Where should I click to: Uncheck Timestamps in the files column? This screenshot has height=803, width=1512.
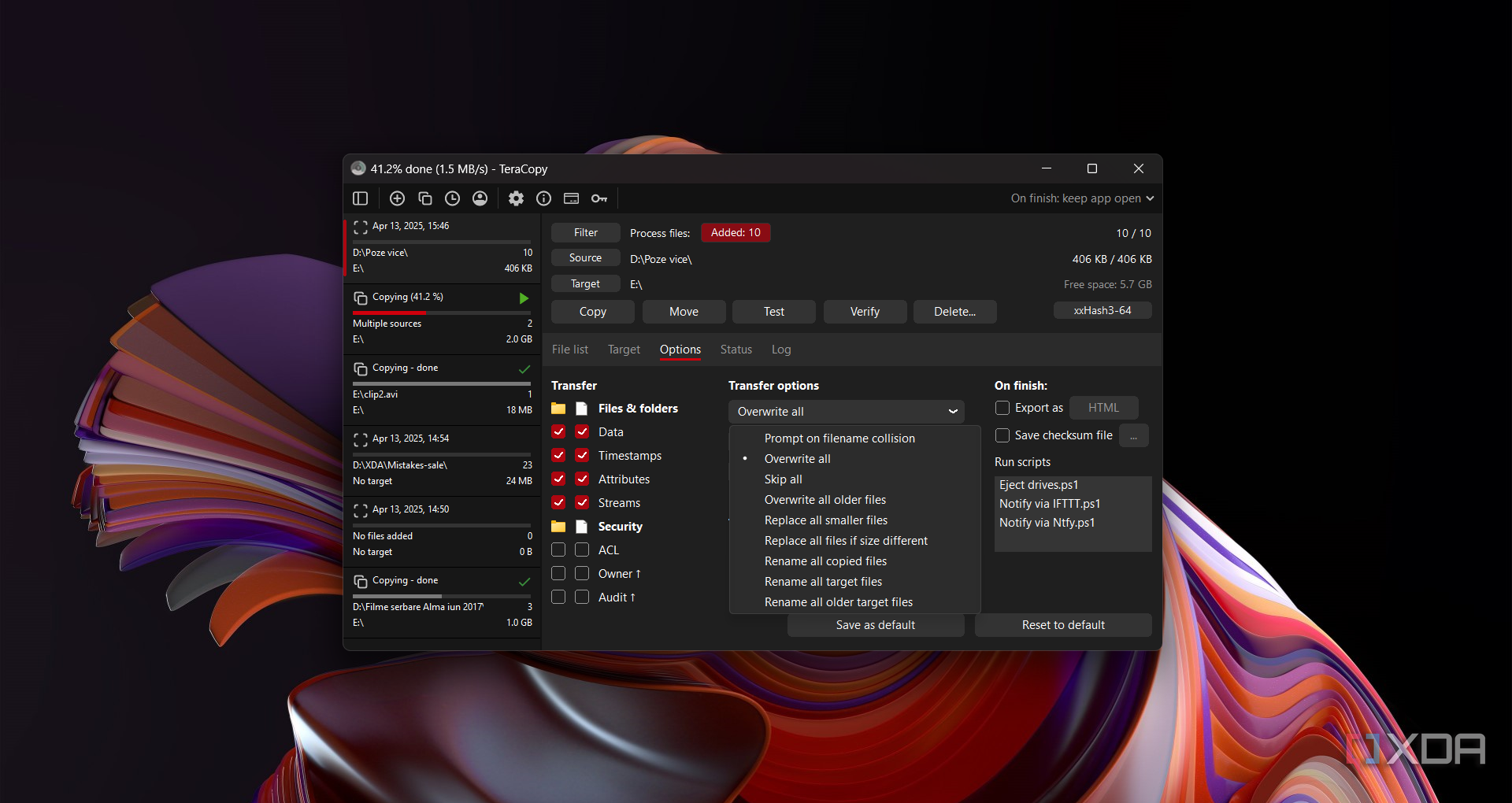click(x=582, y=455)
